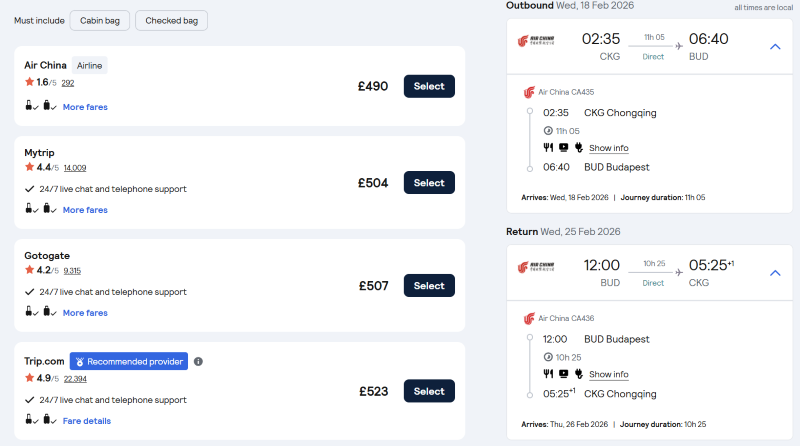Click the info icon beside Recommended provider

198,361
